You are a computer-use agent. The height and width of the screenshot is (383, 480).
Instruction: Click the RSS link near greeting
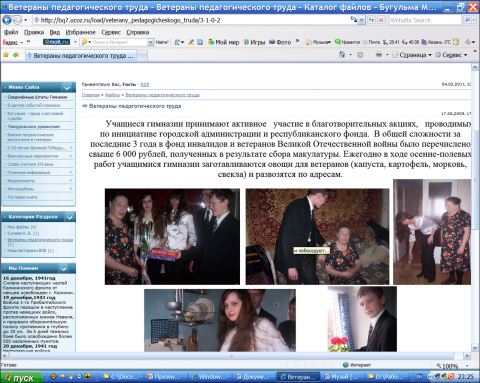tap(145, 84)
